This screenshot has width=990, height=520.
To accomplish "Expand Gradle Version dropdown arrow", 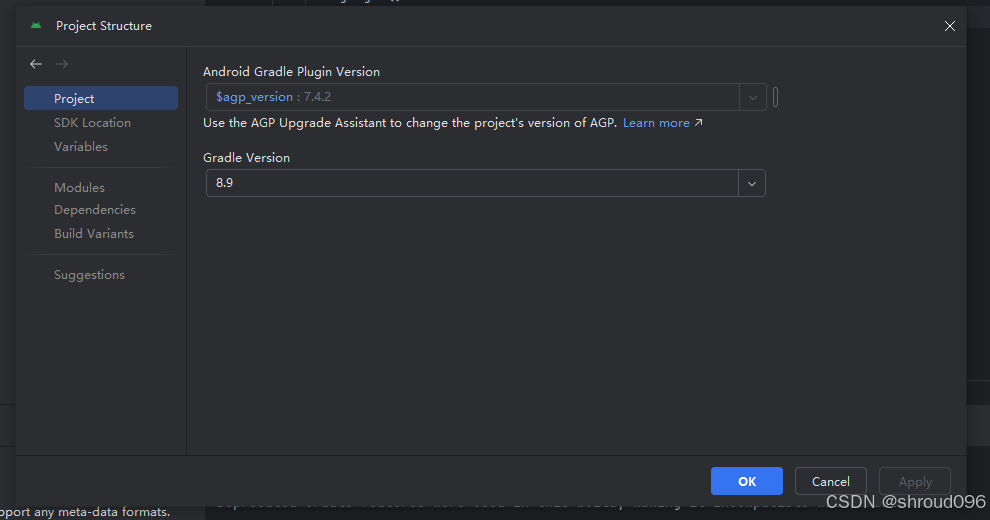I will click(752, 184).
